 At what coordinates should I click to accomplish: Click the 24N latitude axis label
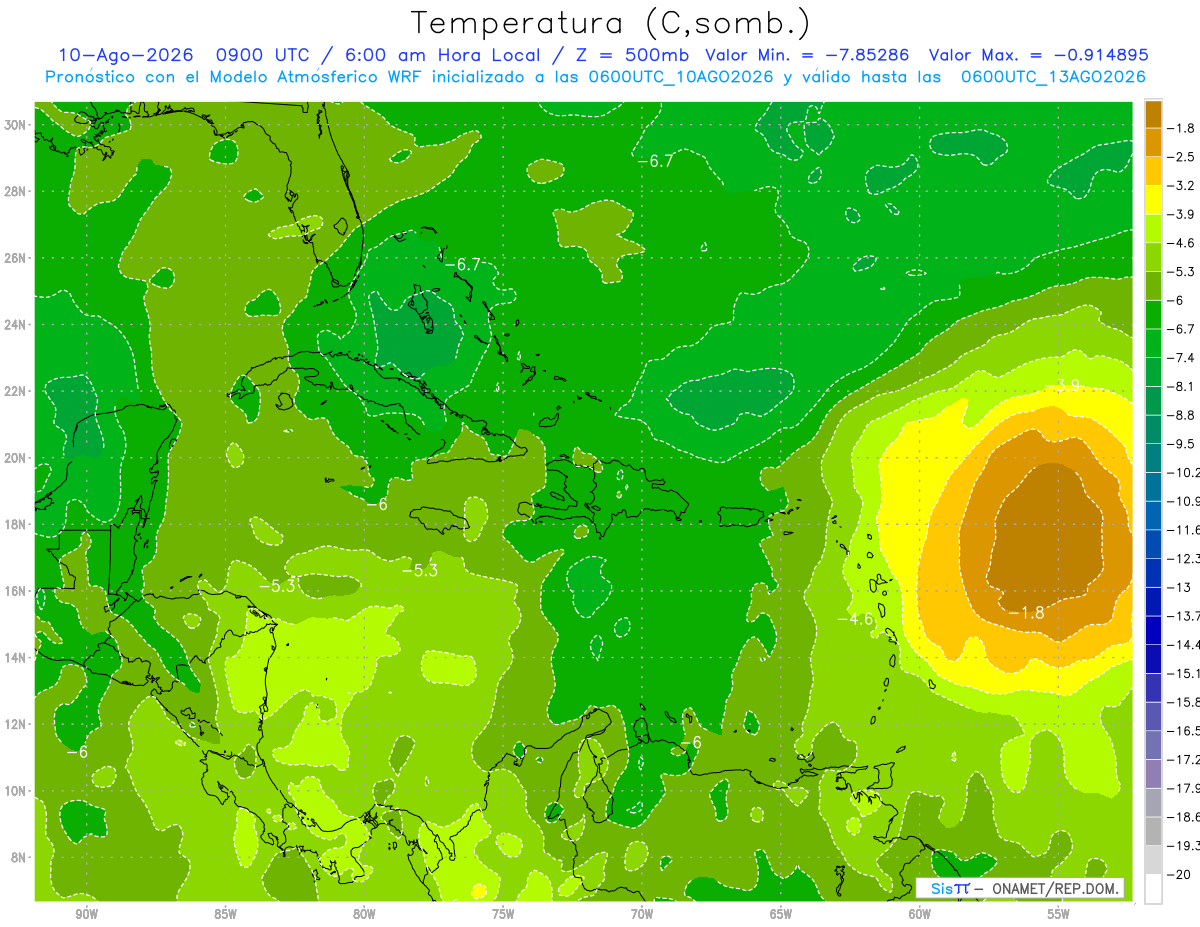point(16,325)
